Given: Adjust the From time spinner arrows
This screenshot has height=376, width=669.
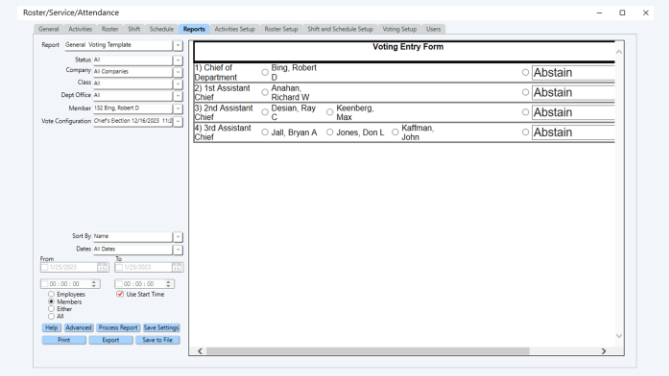Looking at the screenshot, I should tap(94, 284).
